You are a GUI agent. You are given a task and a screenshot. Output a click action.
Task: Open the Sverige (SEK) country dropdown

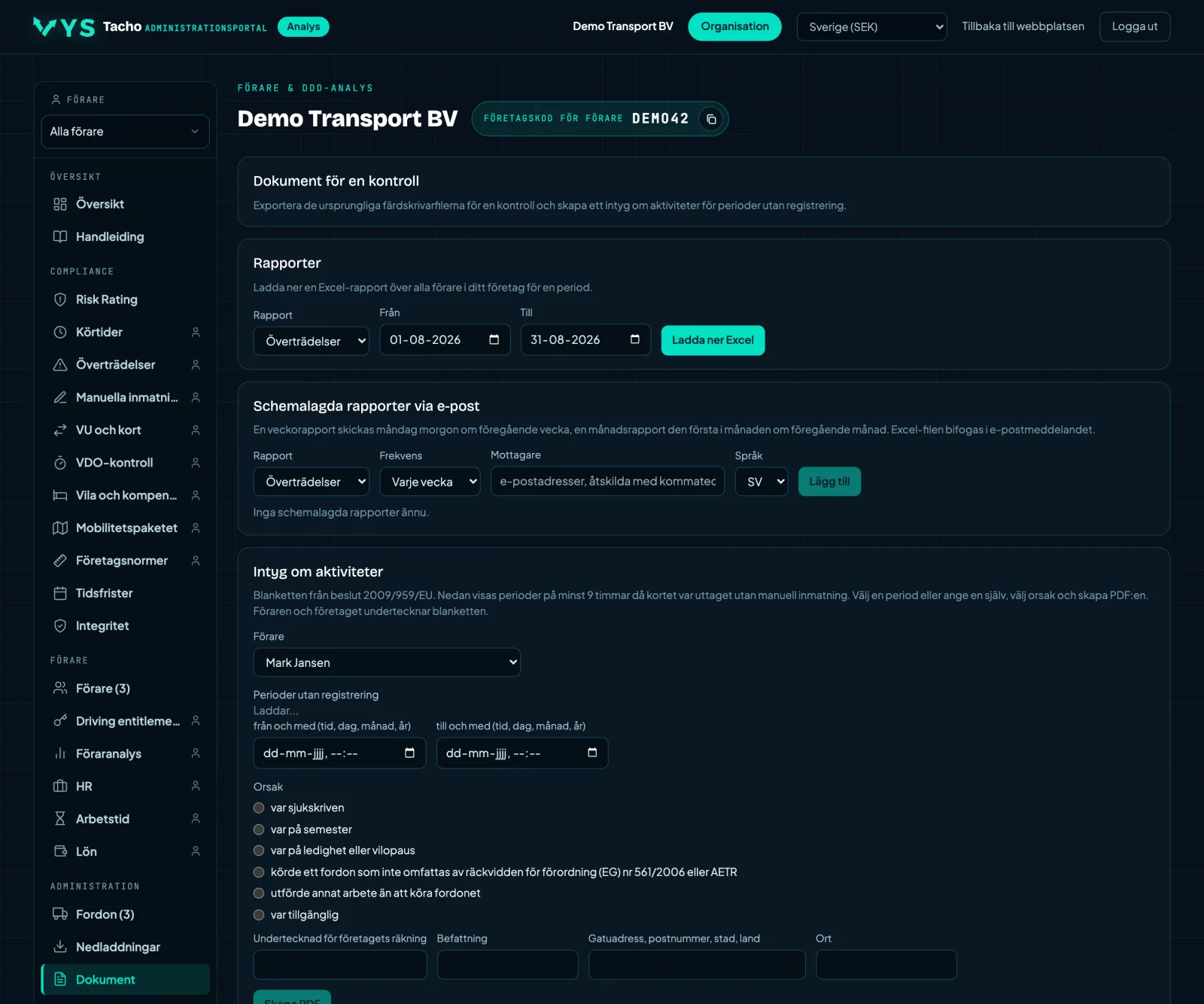click(x=871, y=27)
